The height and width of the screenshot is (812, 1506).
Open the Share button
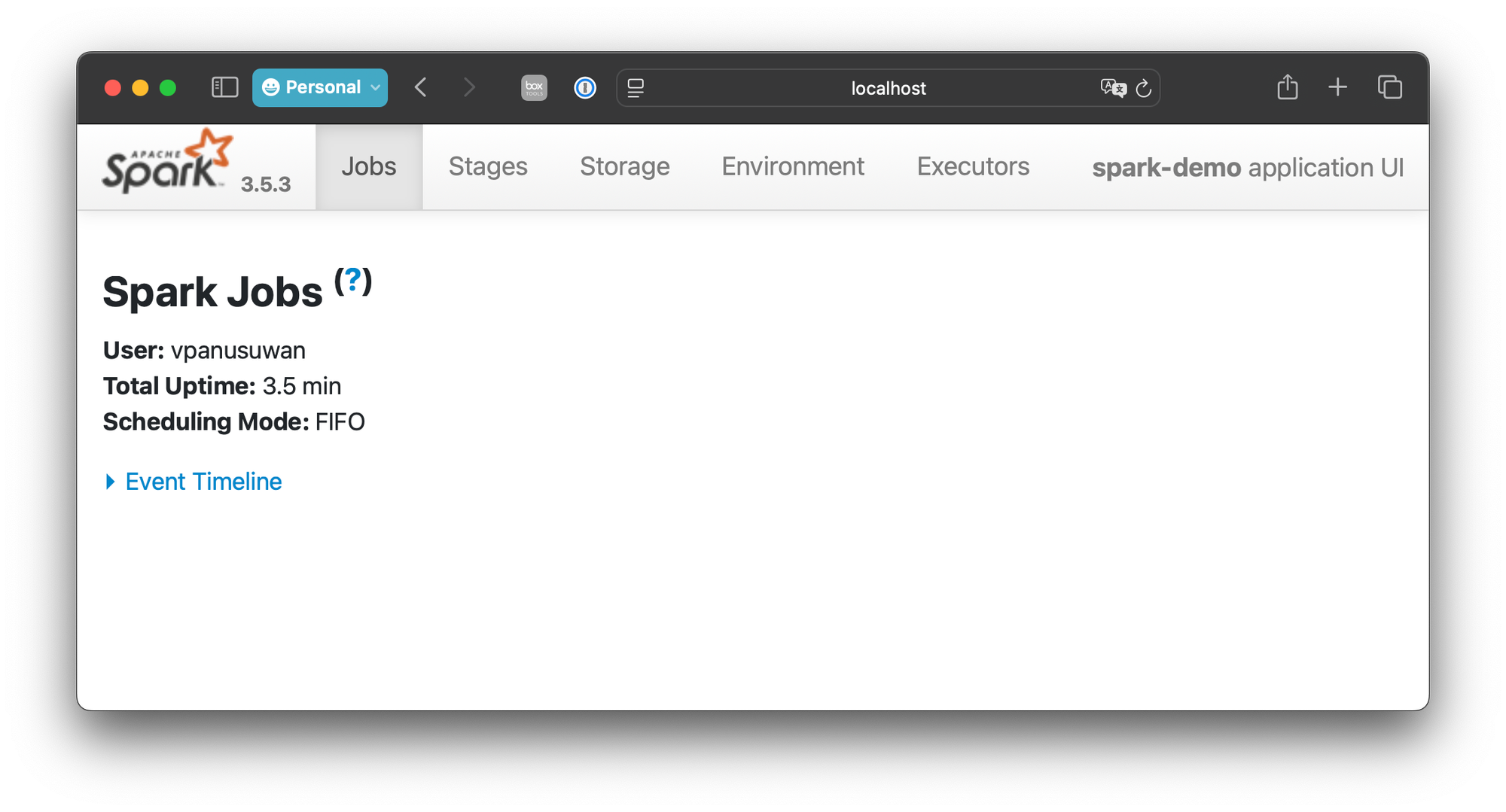pos(1288,87)
